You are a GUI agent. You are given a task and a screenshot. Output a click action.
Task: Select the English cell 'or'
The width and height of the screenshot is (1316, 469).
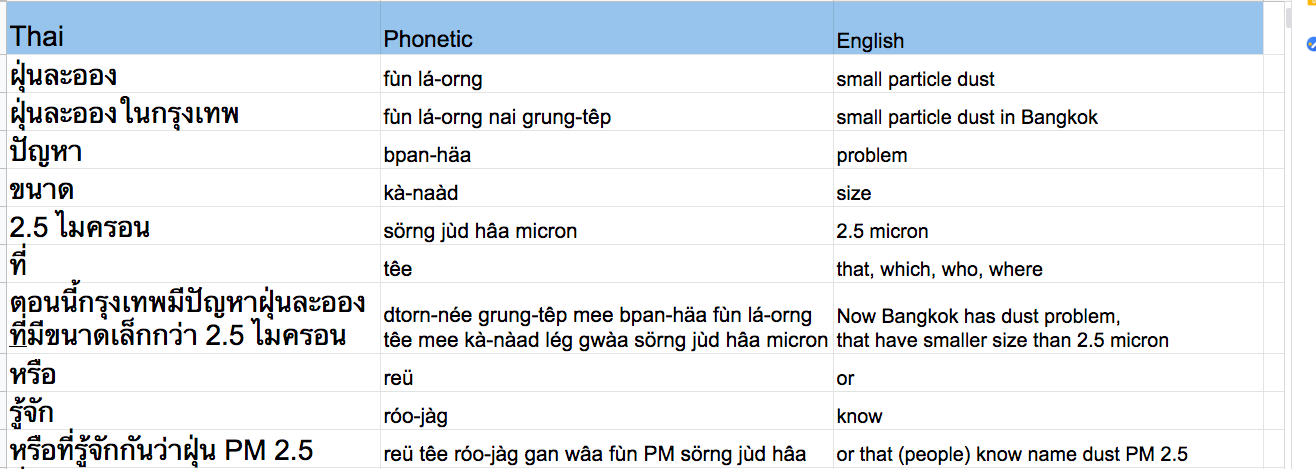(x=1048, y=377)
